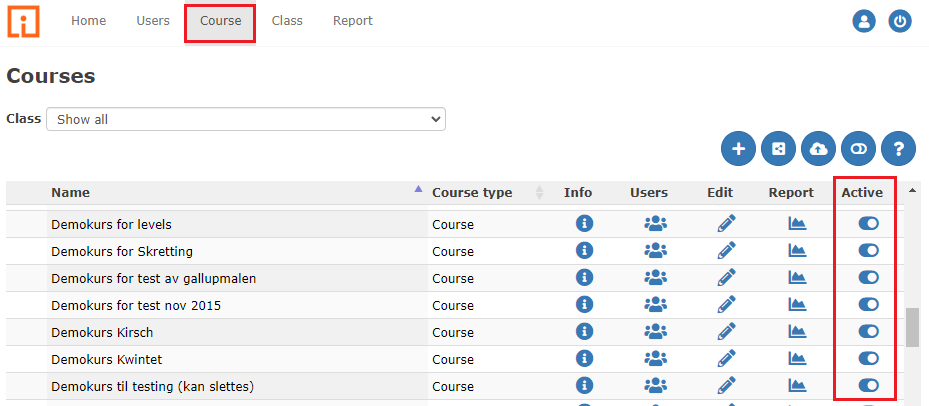Click the vertical scrollbar of the course list
Image resolution: width=929 pixels, height=406 pixels.
tap(912, 327)
